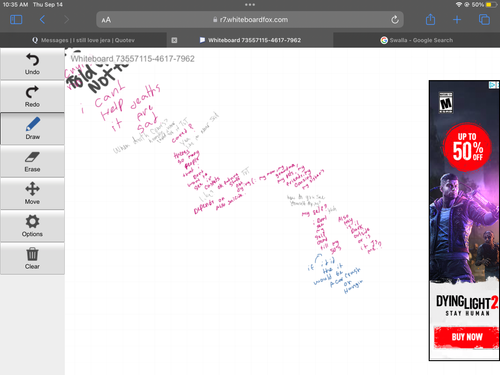
Task: Select the Draw pencil tool
Action: (32, 128)
